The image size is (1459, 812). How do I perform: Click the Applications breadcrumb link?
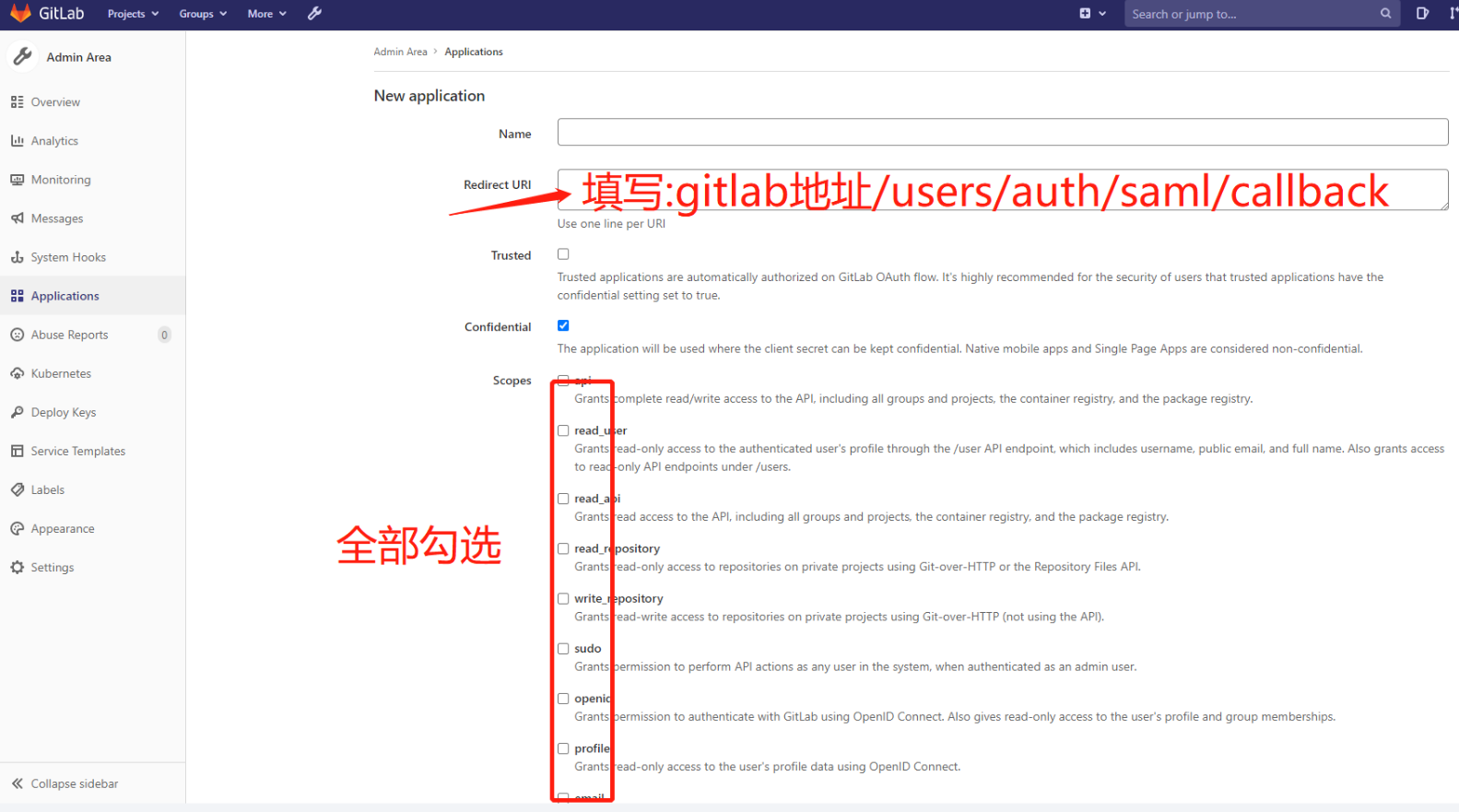[474, 52]
